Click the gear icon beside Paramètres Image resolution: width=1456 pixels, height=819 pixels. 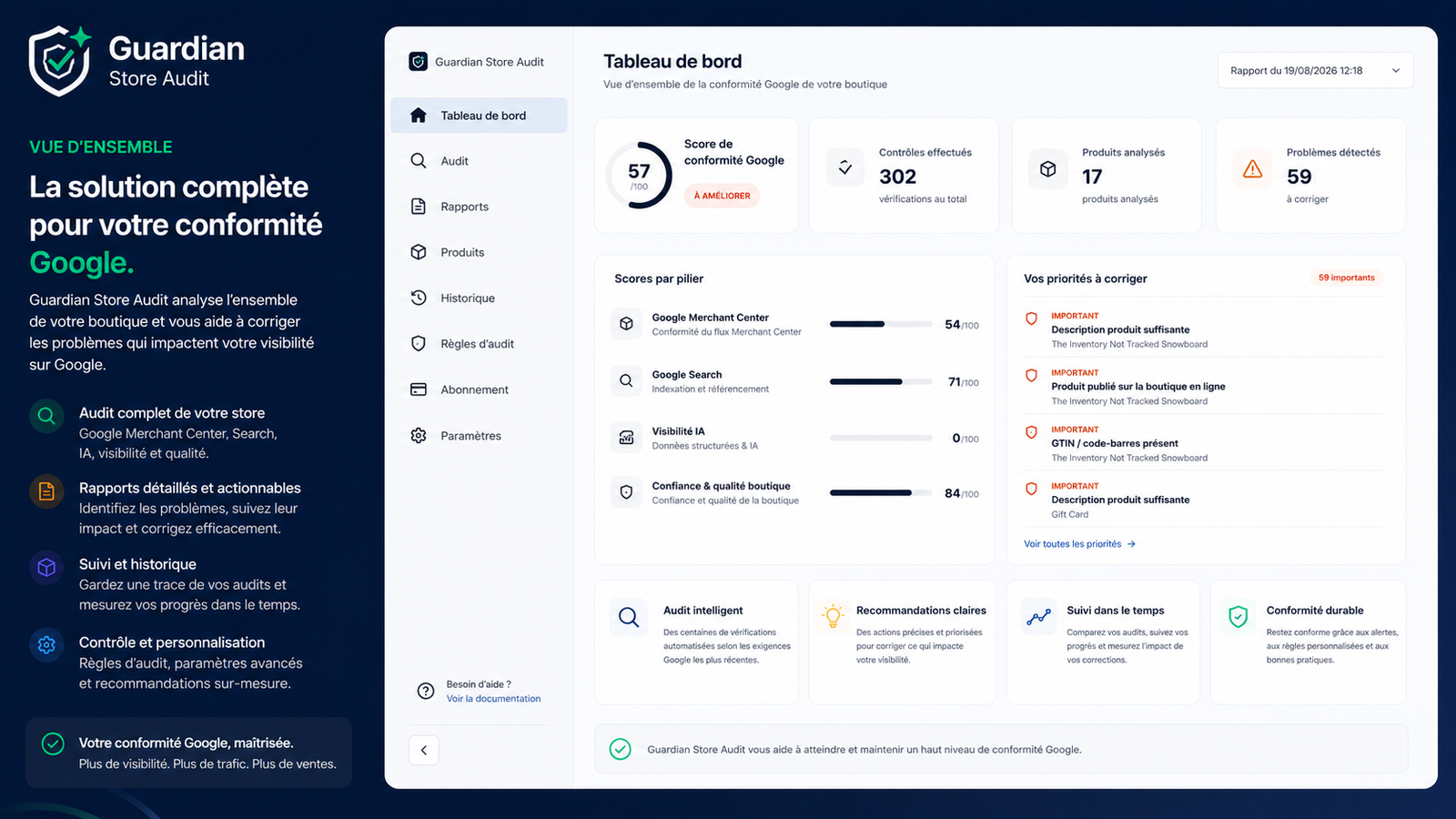[419, 436]
